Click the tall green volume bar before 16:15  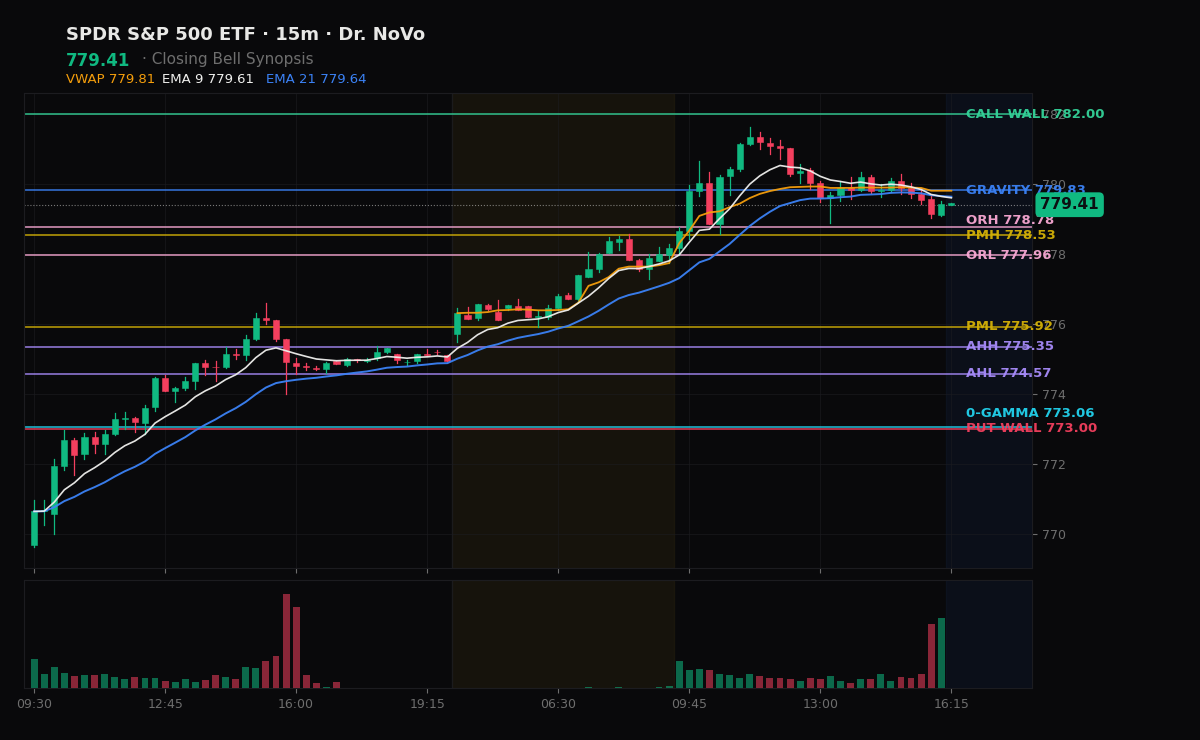pos(941,653)
